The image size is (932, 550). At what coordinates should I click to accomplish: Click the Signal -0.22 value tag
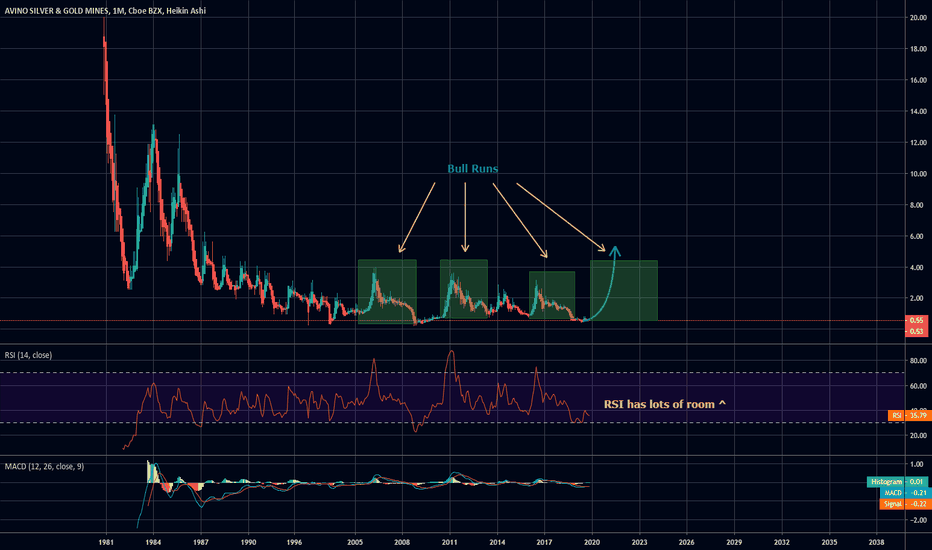903,504
